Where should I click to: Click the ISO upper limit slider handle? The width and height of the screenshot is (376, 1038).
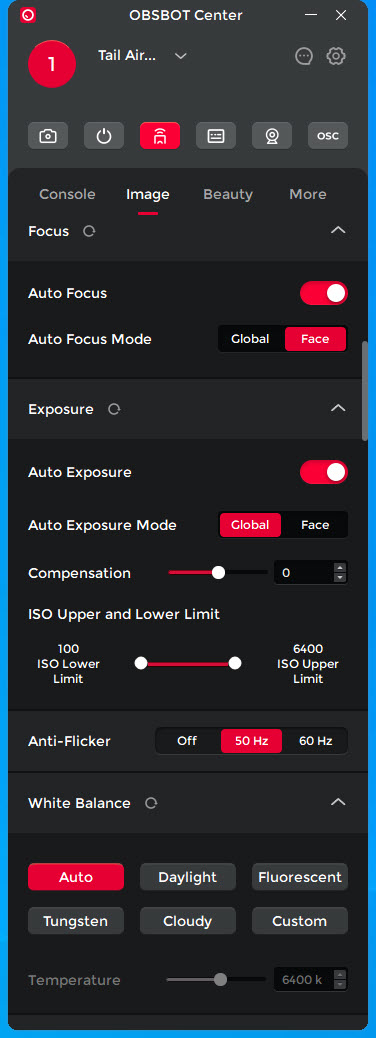235,663
